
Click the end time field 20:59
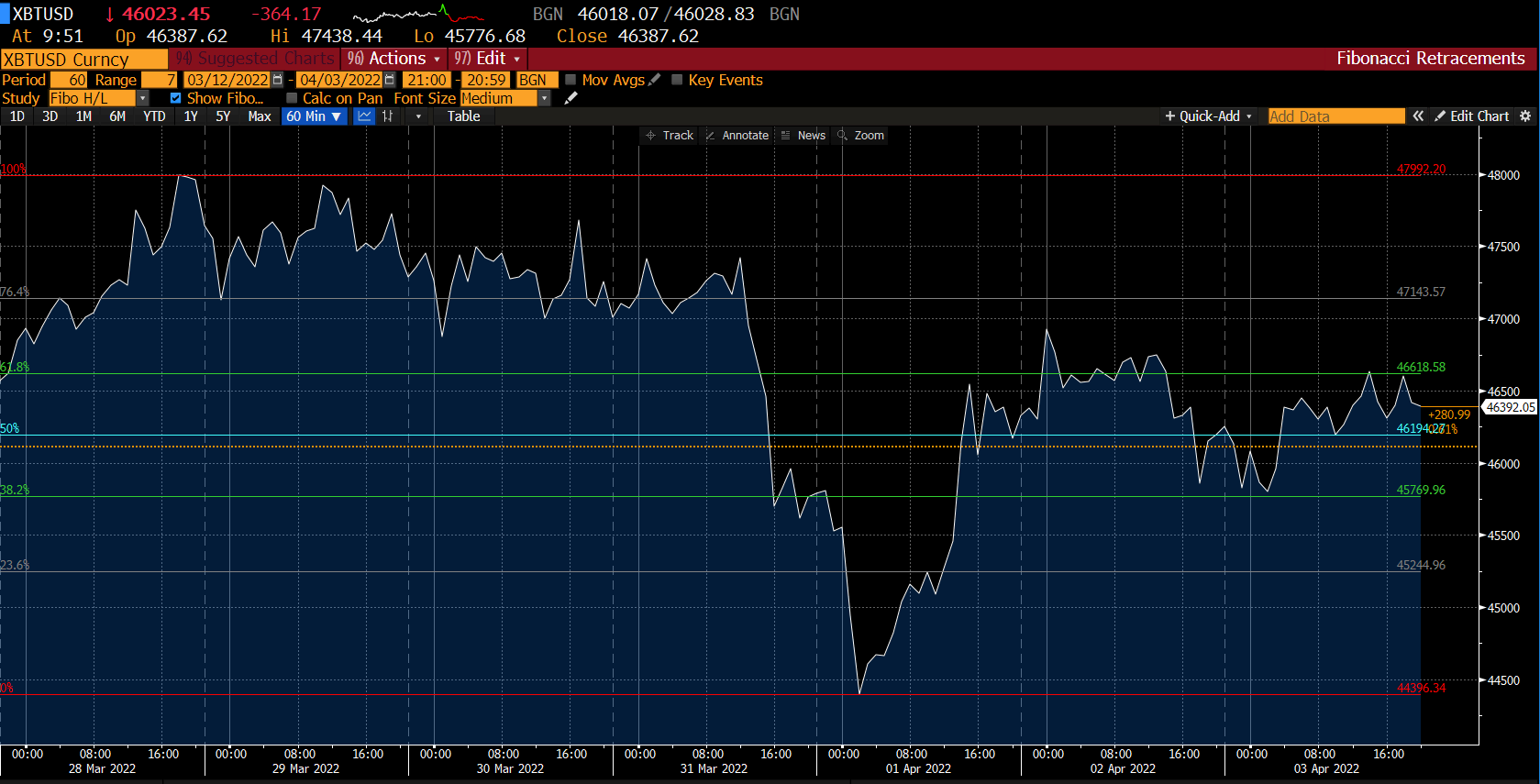click(486, 80)
